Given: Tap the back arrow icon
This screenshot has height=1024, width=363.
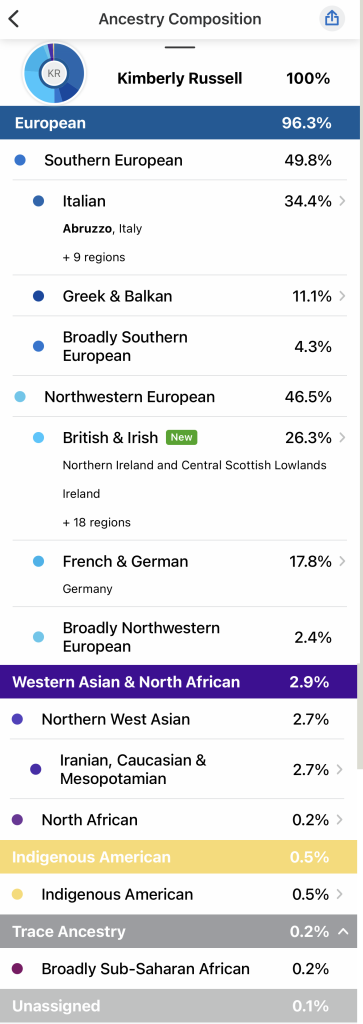Looking at the screenshot, I should [14, 19].
